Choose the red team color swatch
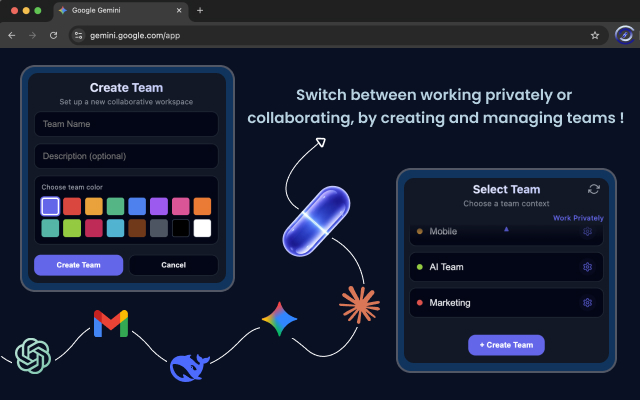 point(72,206)
